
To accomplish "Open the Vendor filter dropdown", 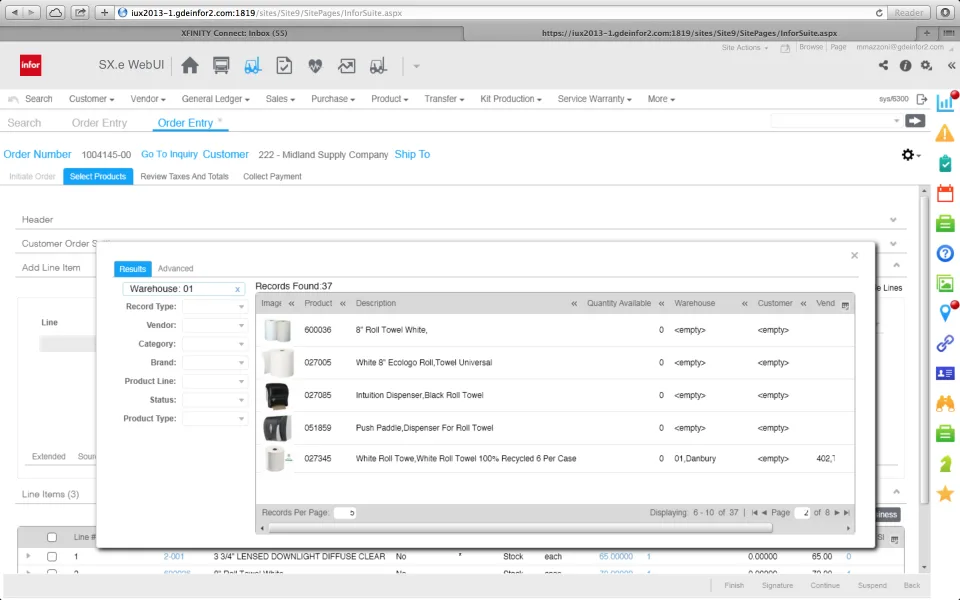I will (x=214, y=325).
